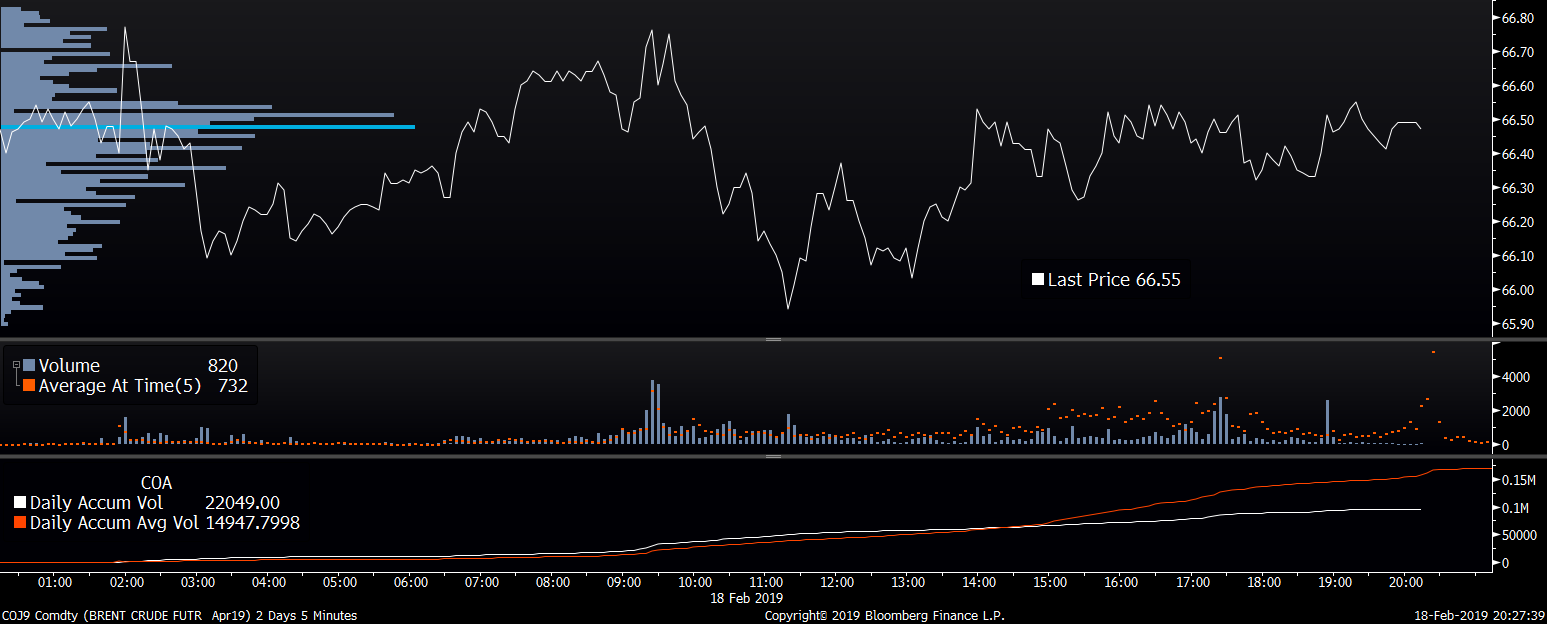Click the blue volume-profile point-of-control line

click(207, 127)
